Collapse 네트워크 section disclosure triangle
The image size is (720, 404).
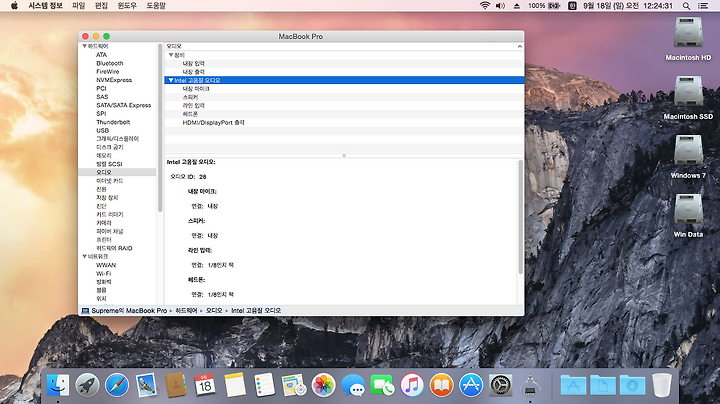point(84,257)
